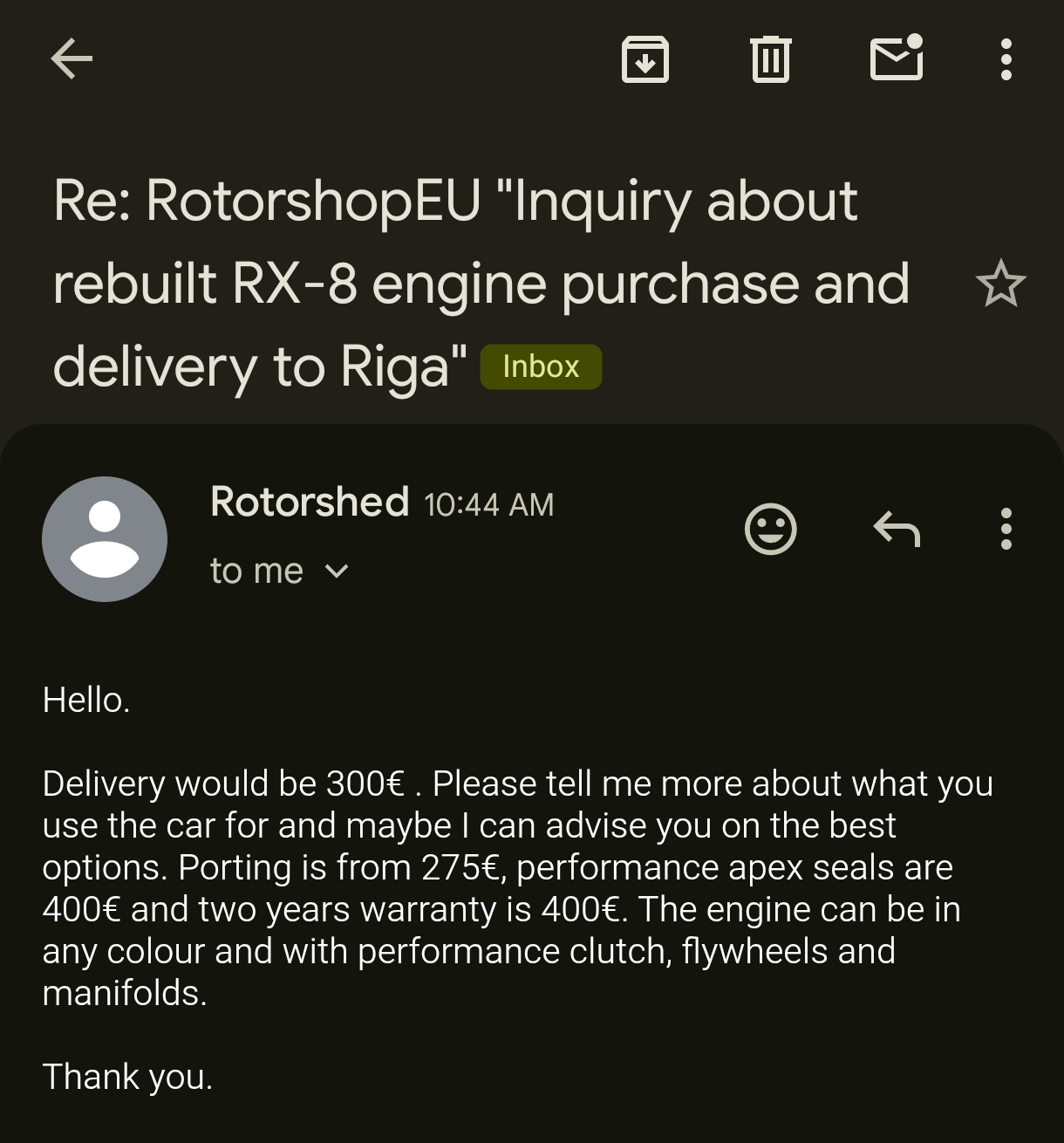Tap the Inbox label chip
Image resolution: width=1064 pixels, height=1143 pixels.
click(x=541, y=366)
